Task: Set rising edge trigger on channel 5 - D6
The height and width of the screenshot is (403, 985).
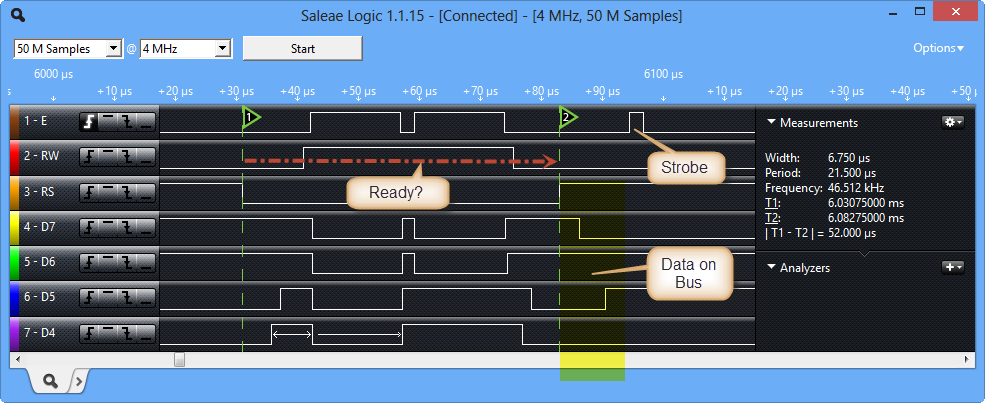Action: click(x=89, y=260)
